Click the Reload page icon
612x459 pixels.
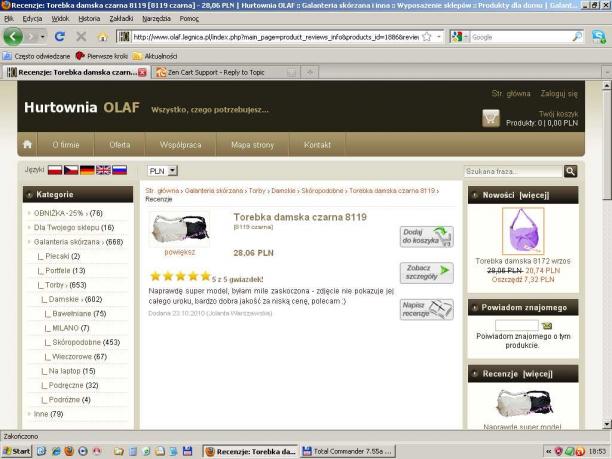click(x=60, y=37)
